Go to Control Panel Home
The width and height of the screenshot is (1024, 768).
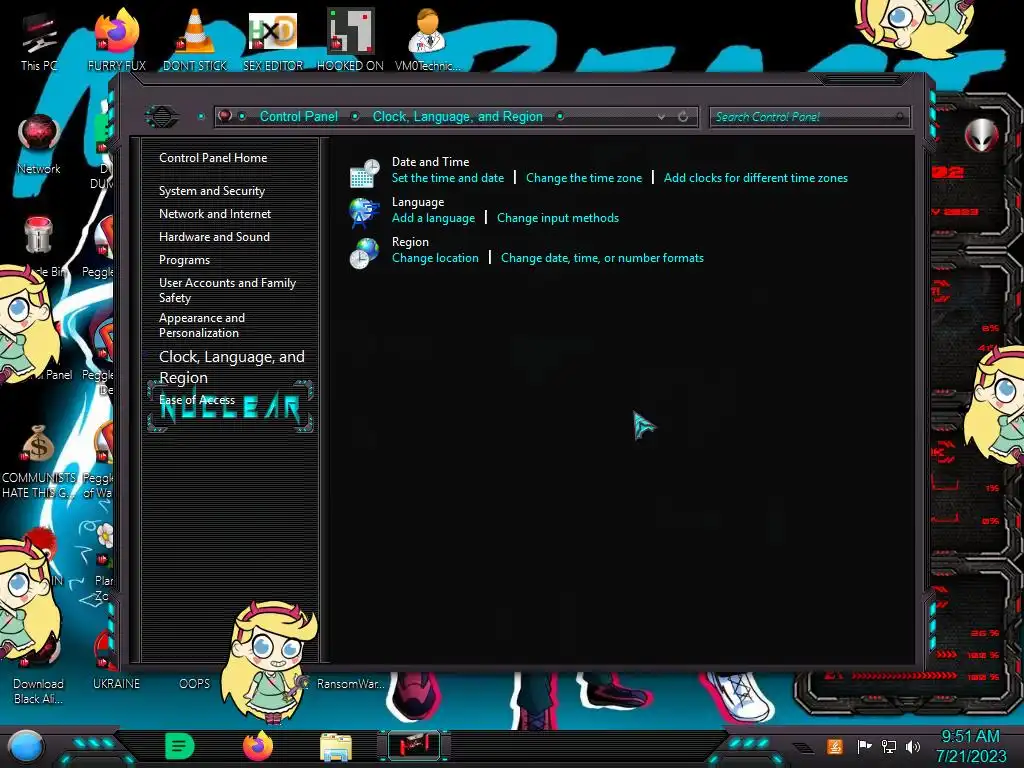(213, 158)
